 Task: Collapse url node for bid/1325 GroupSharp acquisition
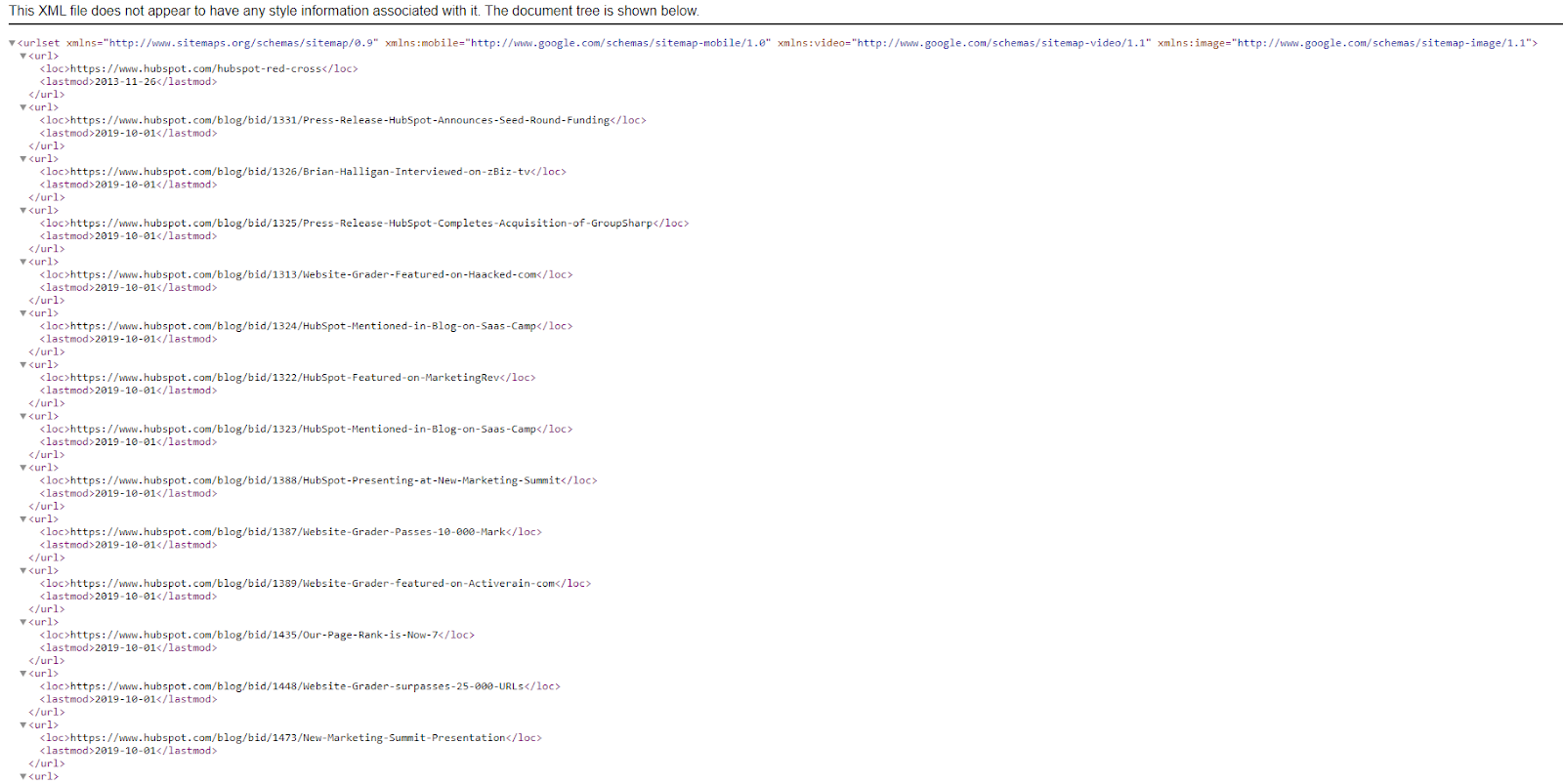point(23,210)
